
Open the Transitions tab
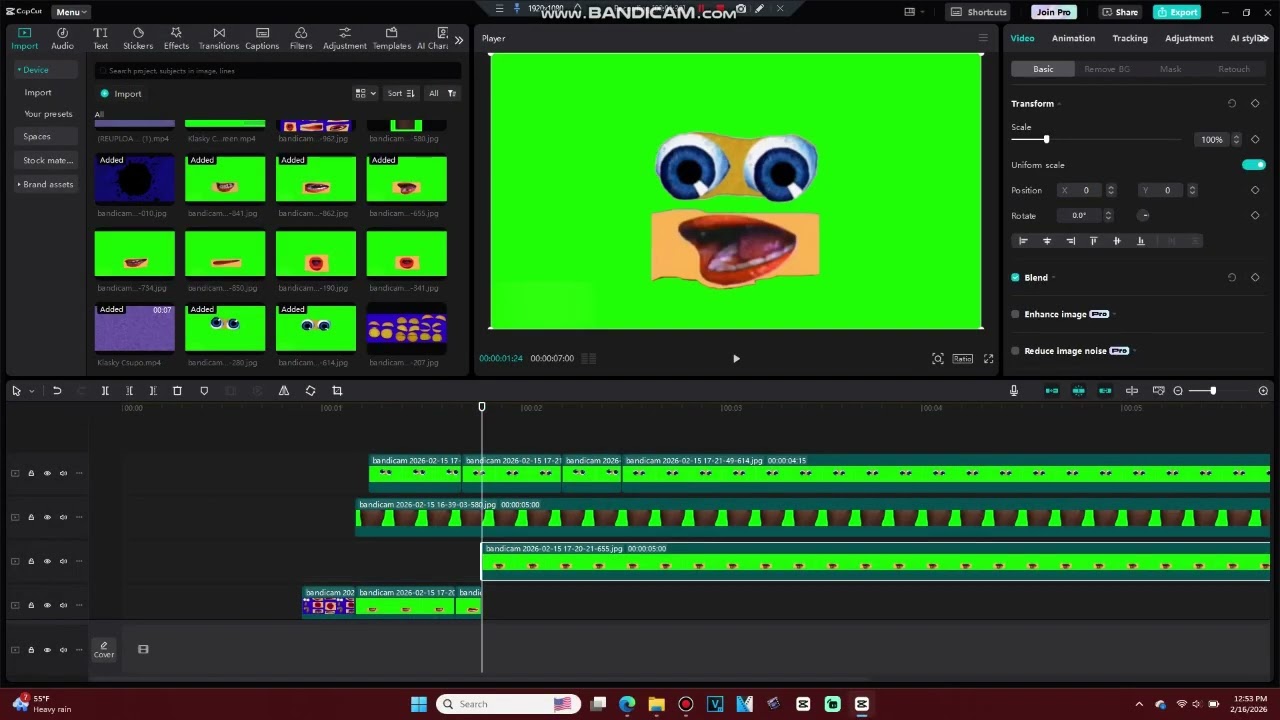click(219, 39)
